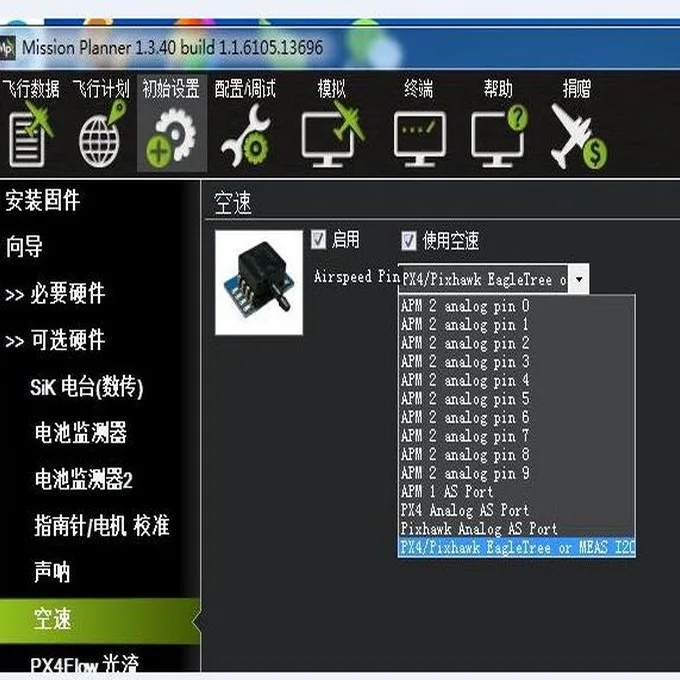Image resolution: width=680 pixels, height=680 pixels.
Task: Choose APM 1 AS Port option
Action: [517, 492]
